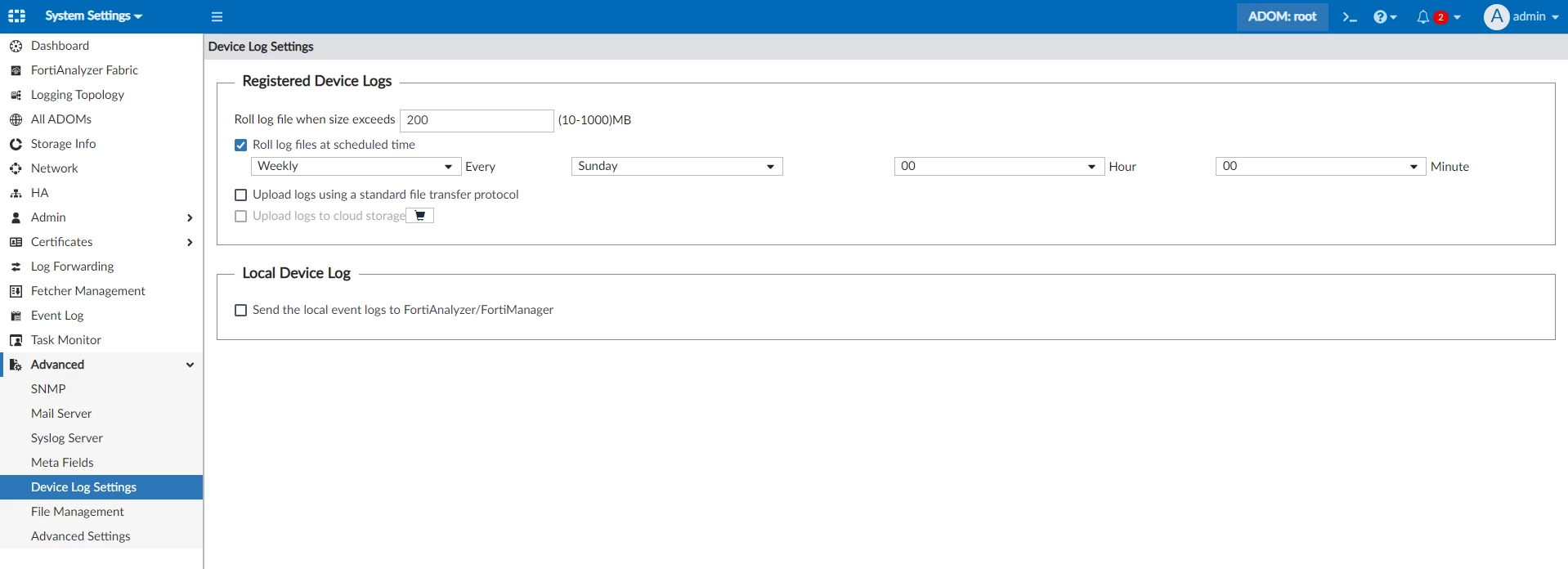Image resolution: width=1568 pixels, height=569 pixels.
Task: Click the admin user avatar
Action: coord(1496,16)
